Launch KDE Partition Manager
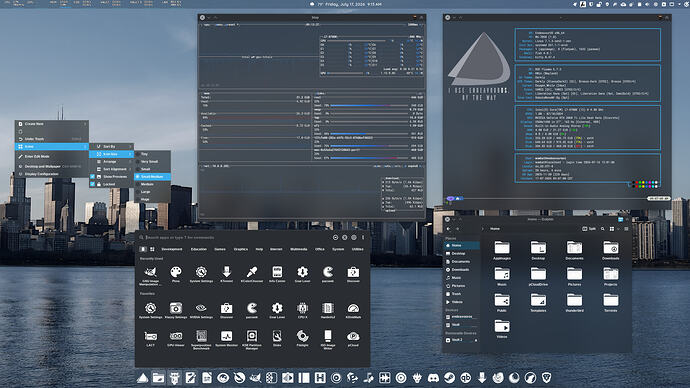Image resolution: width=690 pixels, height=388 pixels. [252, 340]
